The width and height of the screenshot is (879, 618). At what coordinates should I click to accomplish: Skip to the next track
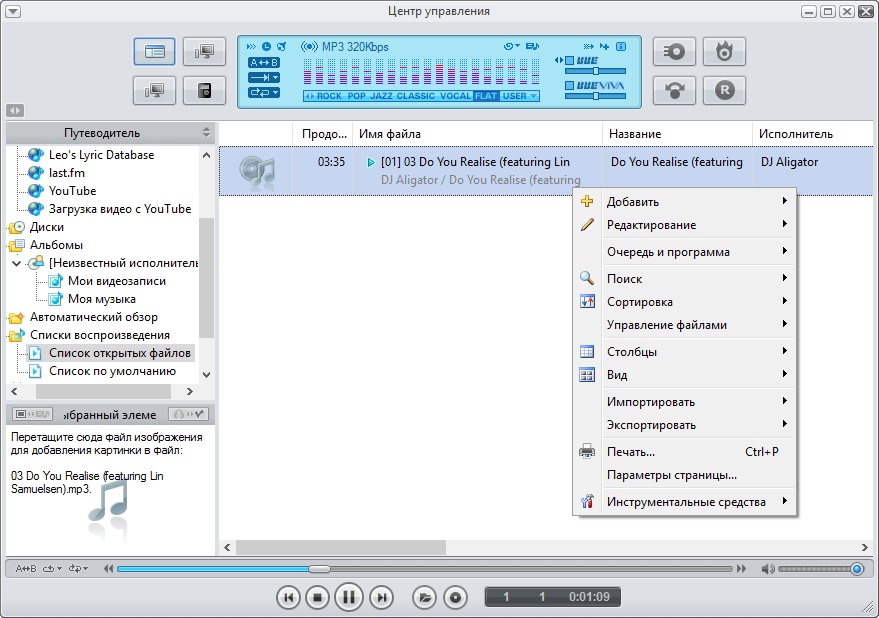click(x=381, y=598)
